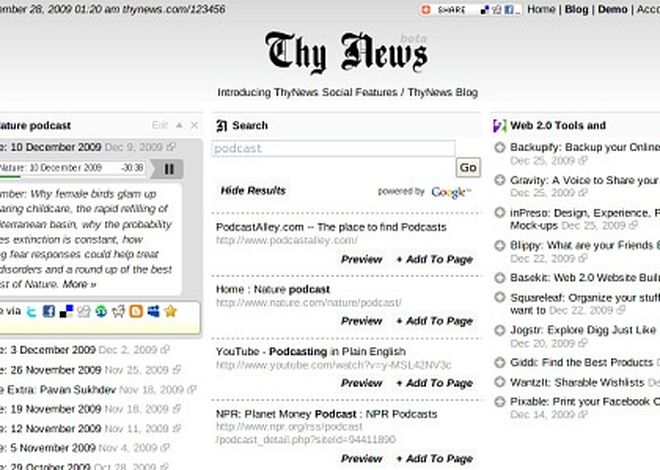This screenshot has height=470, width=660.
Task: Expand the Squareleaf item circle icon
Action: point(500,298)
